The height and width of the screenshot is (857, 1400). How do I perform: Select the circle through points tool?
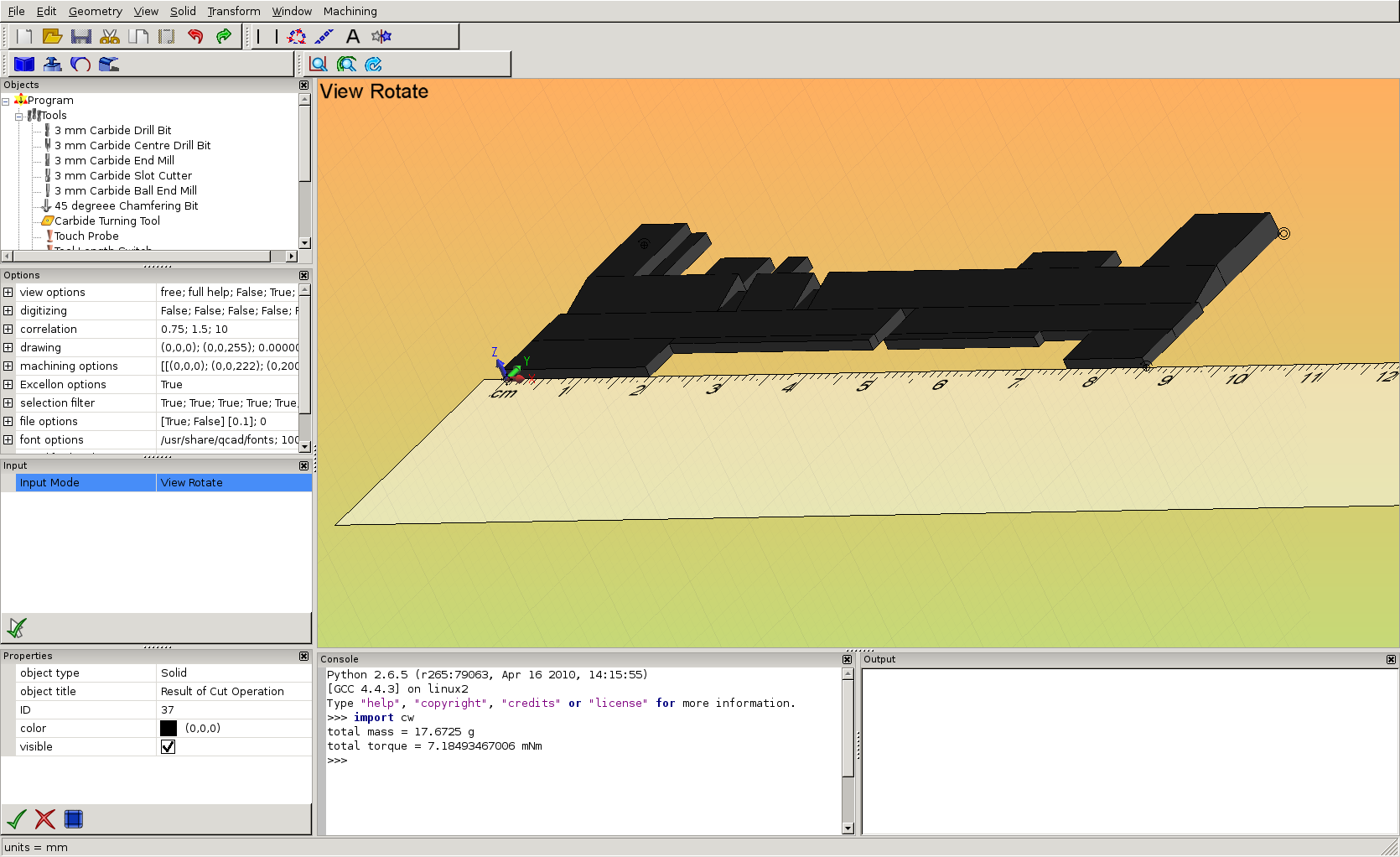[x=296, y=36]
